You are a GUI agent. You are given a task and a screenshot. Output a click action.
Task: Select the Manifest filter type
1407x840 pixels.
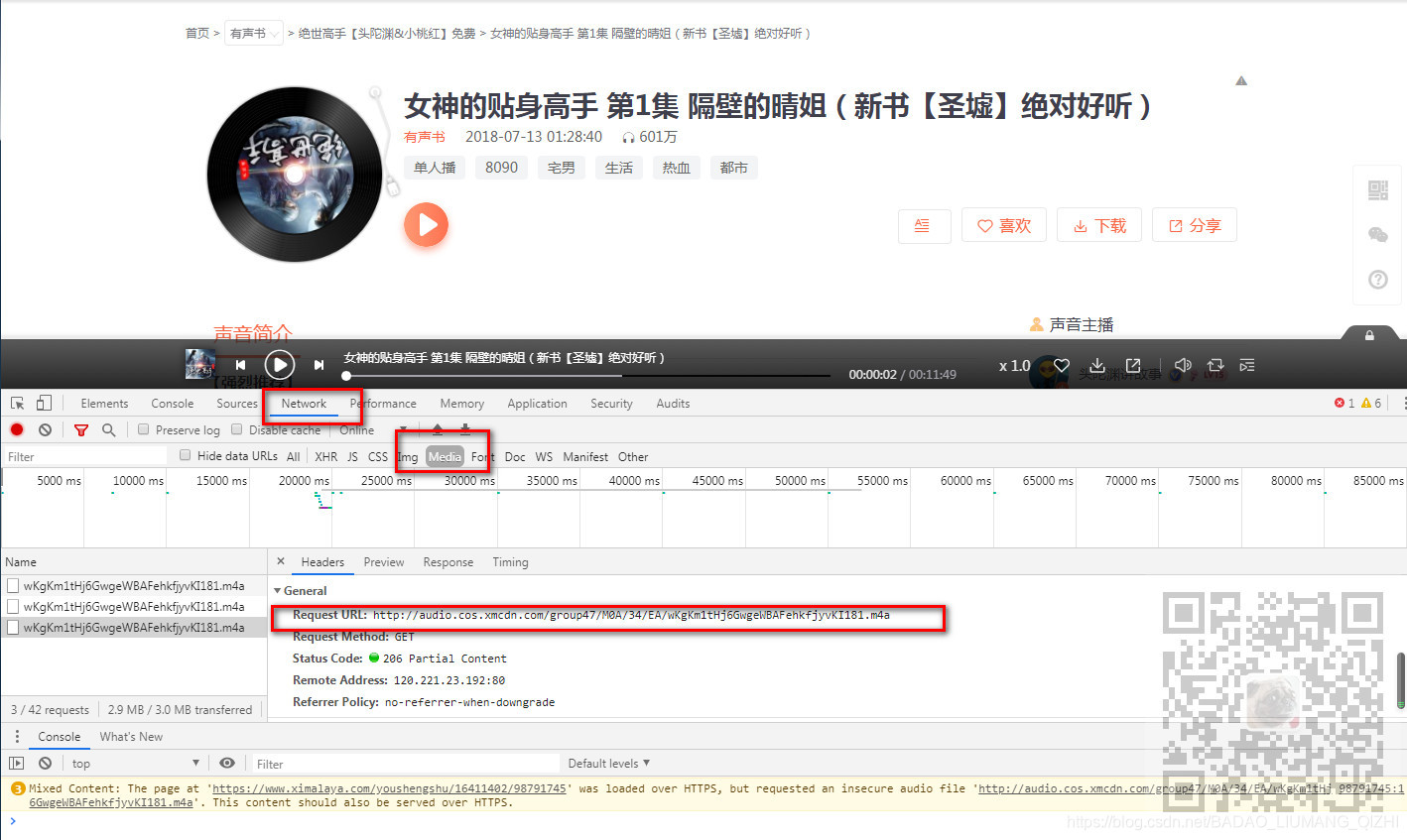click(585, 456)
